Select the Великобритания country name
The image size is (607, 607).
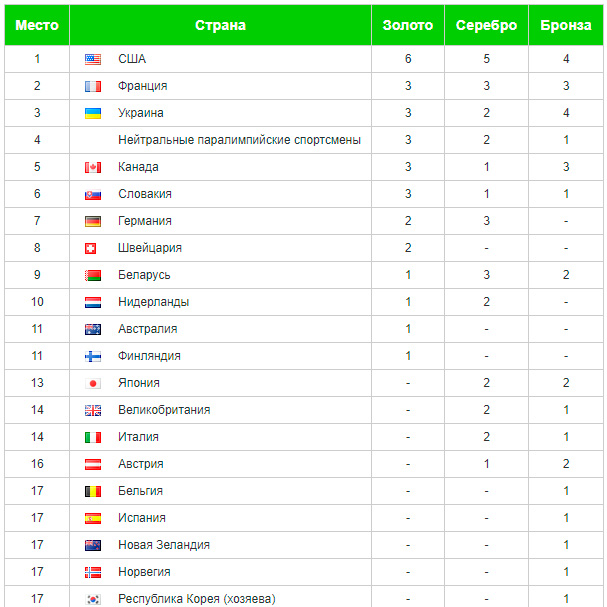pyautogui.click(x=164, y=410)
